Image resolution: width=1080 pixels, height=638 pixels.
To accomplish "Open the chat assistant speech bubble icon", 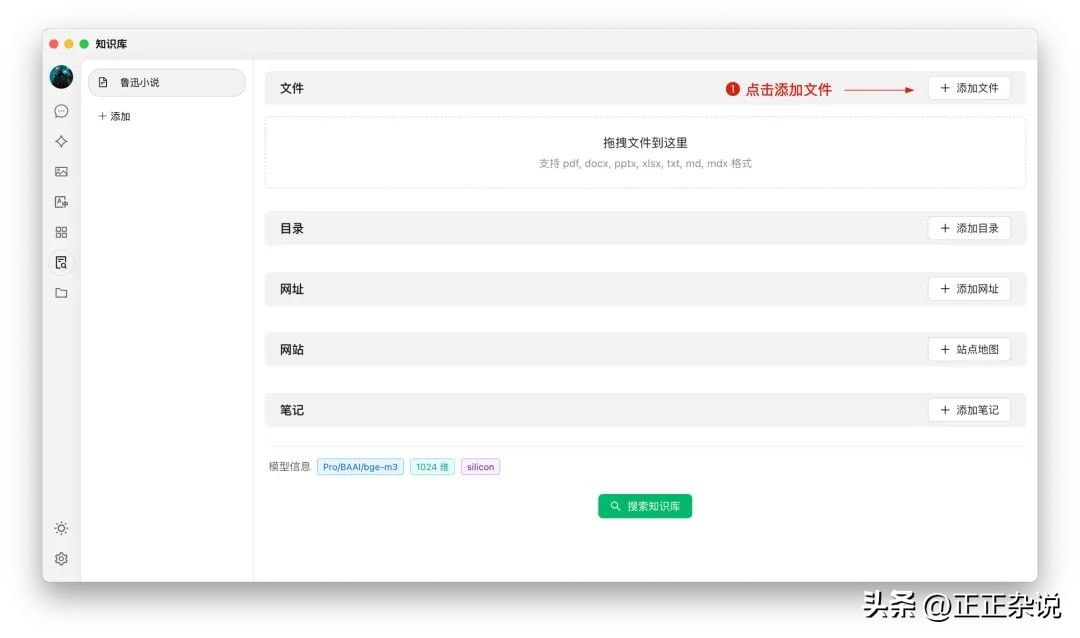I will [x=61, y=111].
